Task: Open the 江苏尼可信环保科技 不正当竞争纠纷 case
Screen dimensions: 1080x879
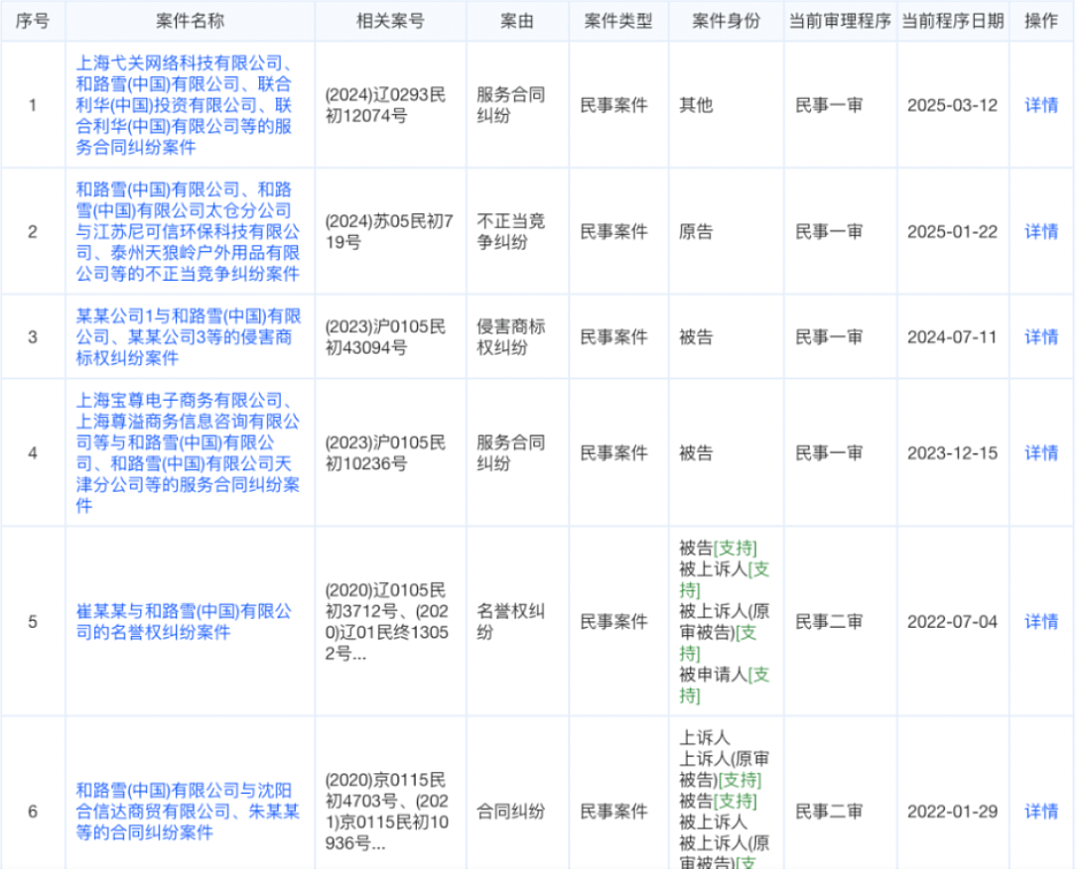Action: tap(188, 232)
